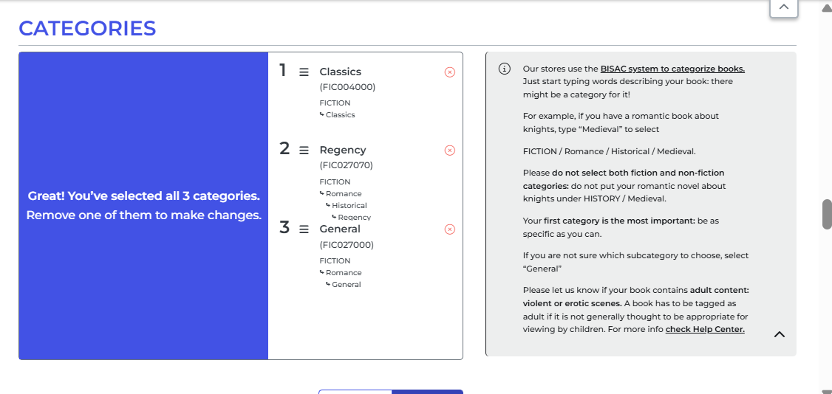Click the scrollbar up arrow
Viewport: 832px width, 394px height.
[x=827, y=6]
